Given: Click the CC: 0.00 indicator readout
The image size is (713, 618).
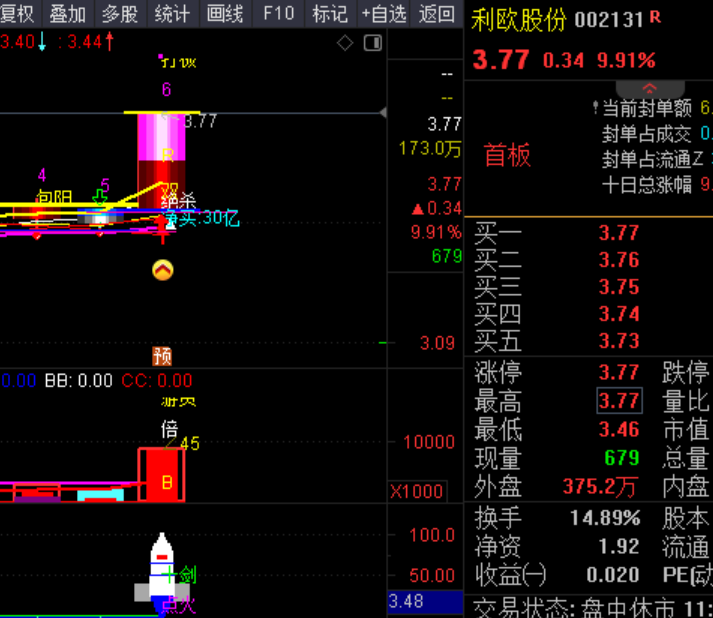Looking at the screenshot, I should pyautogui.click(x=157, y=381).
